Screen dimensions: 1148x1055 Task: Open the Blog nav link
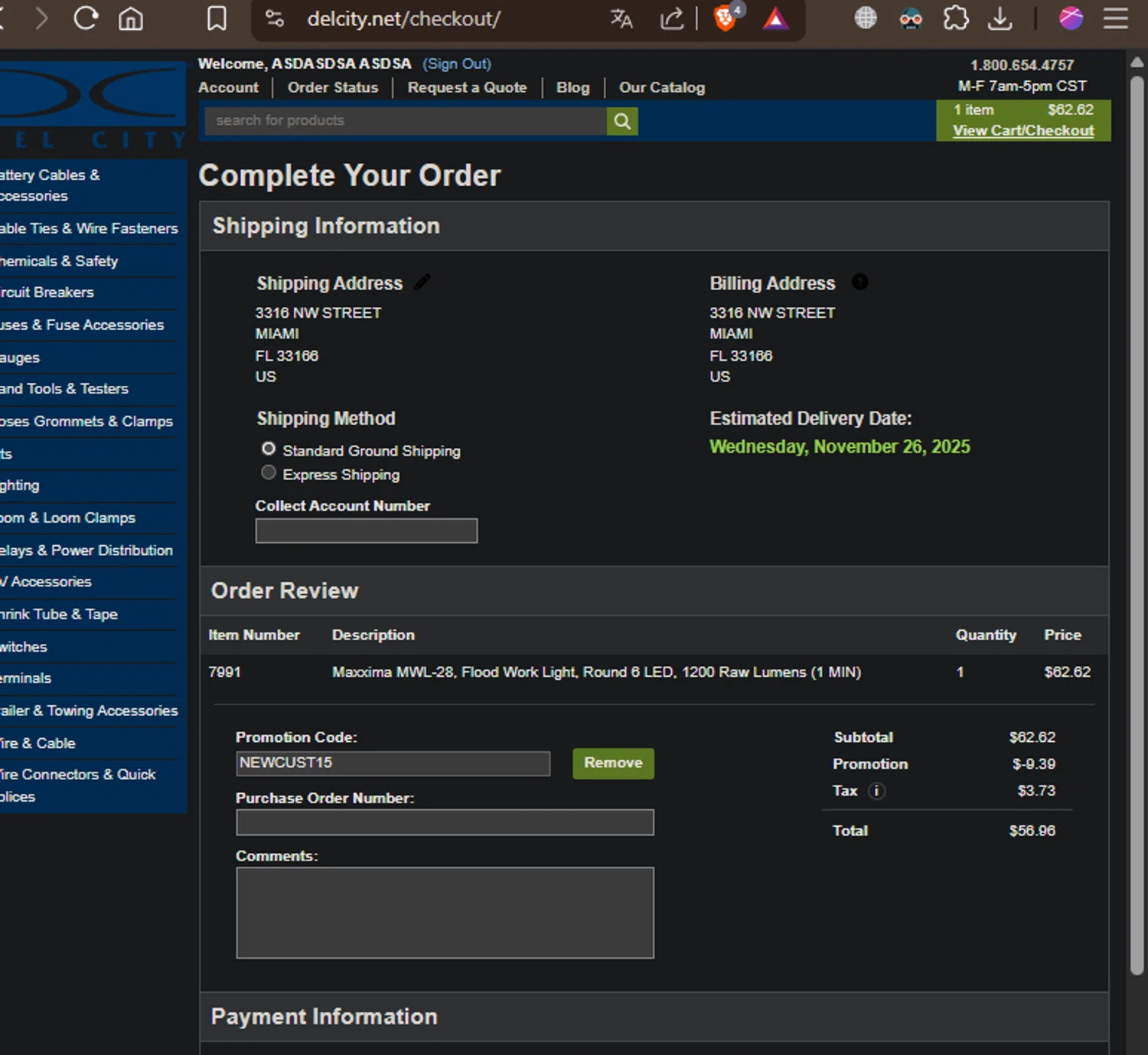tap(573, 87)
